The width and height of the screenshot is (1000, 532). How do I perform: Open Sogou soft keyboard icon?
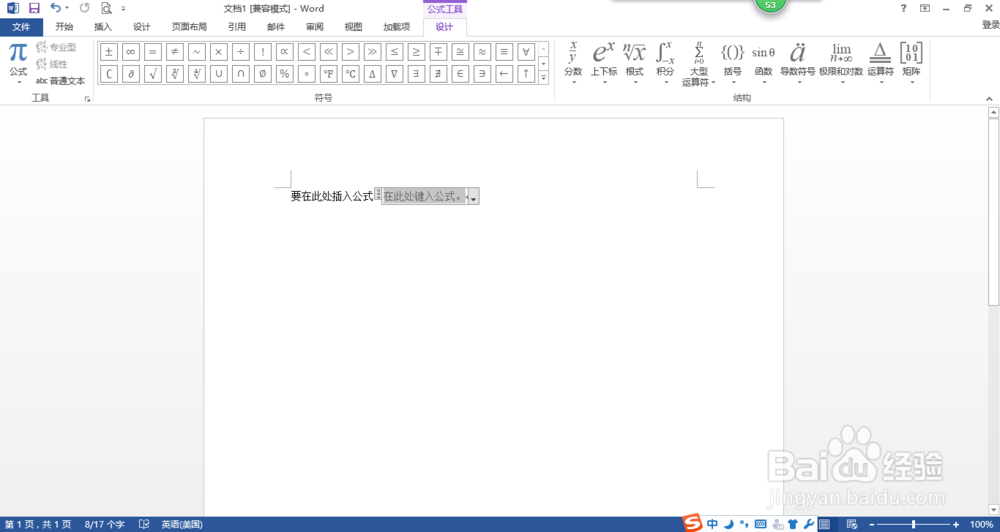[x=760, y=524]
